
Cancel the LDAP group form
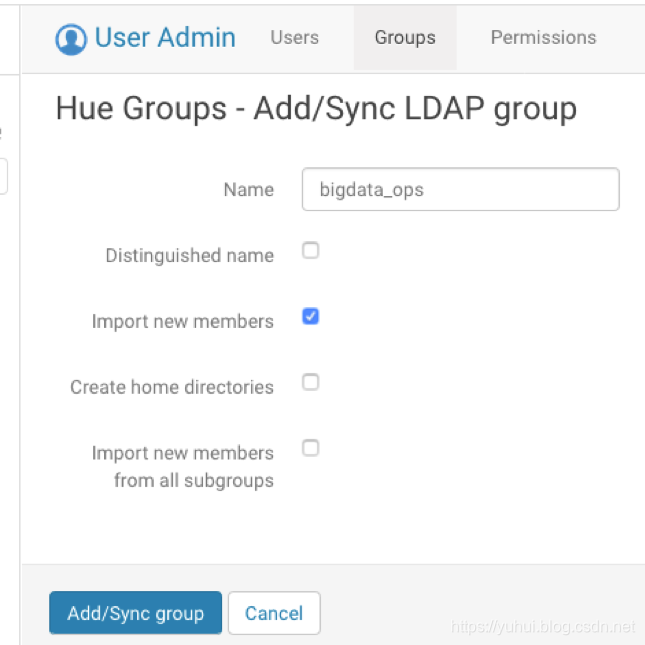[274, 613]
